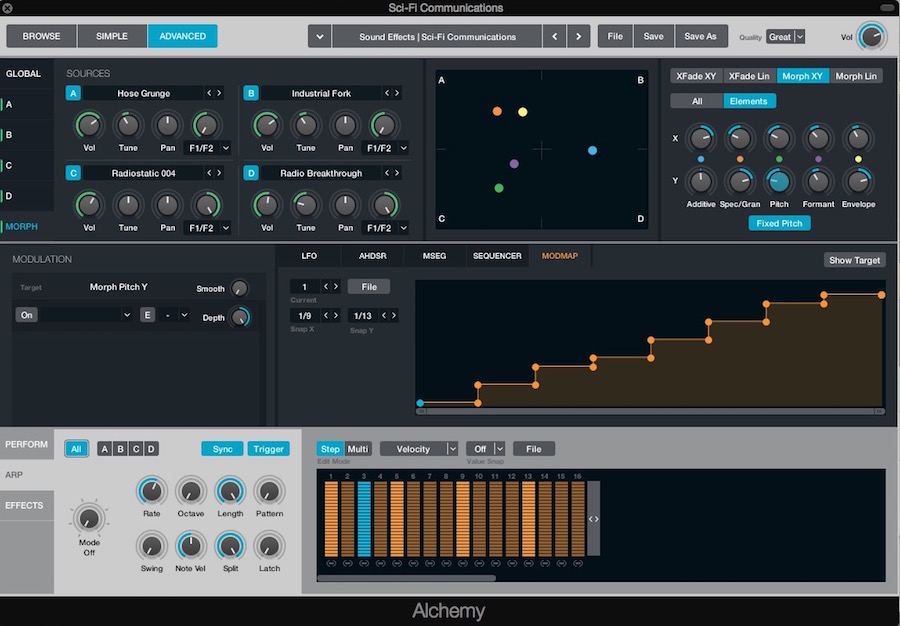Click the modulation Depth knob
The width and height of the screenshot is (900, 626).
[x=239, y=317]
